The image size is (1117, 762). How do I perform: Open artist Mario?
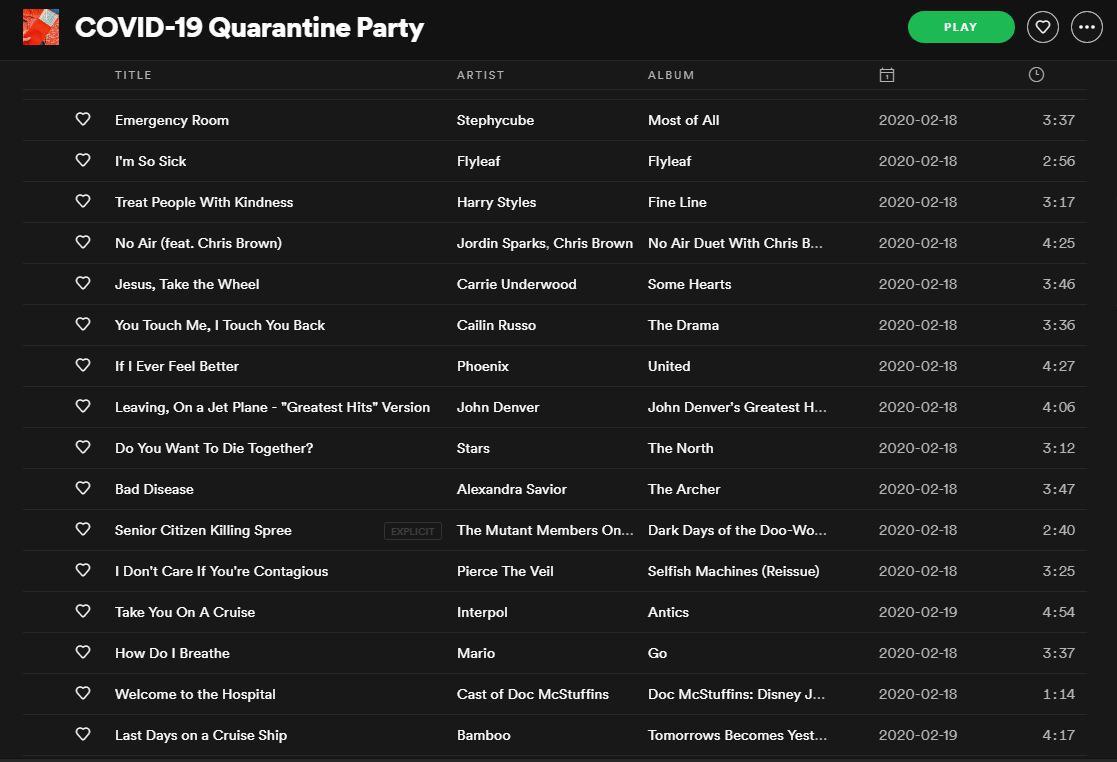pyautogui.click(x=476, y=653)
